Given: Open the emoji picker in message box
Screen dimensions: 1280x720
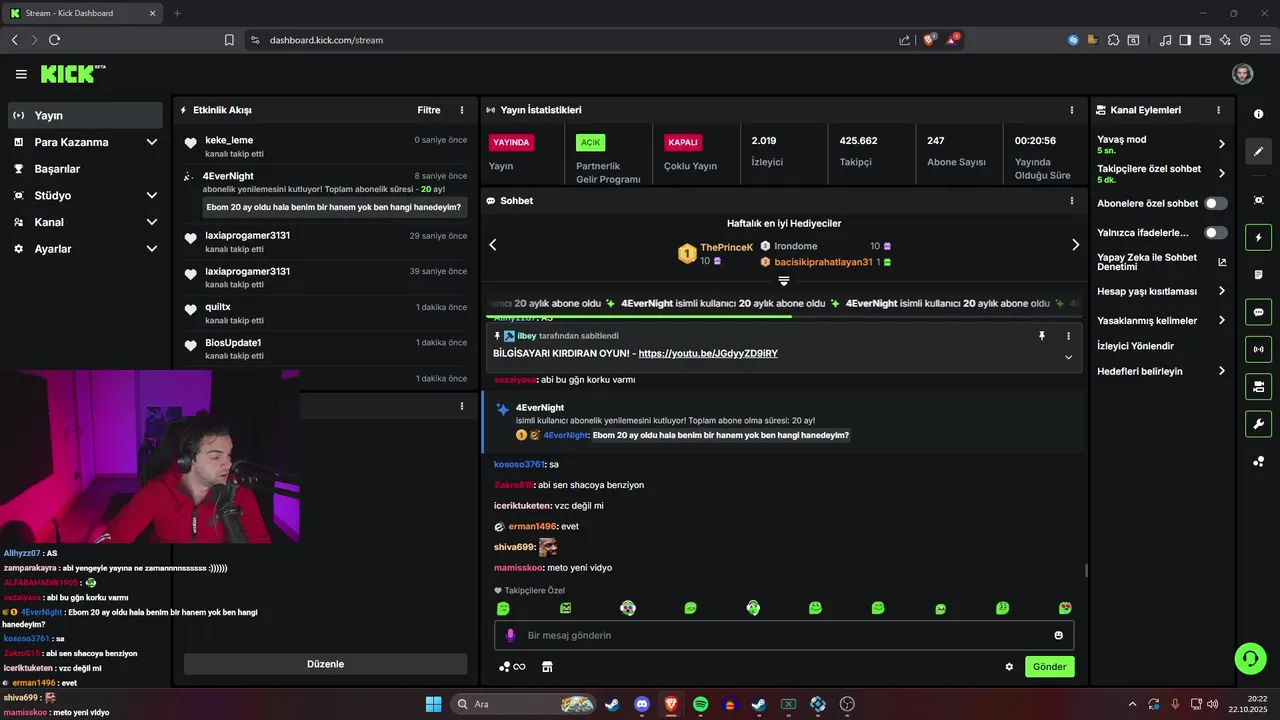Looking at the screenshot, I should pos(1058,635).
